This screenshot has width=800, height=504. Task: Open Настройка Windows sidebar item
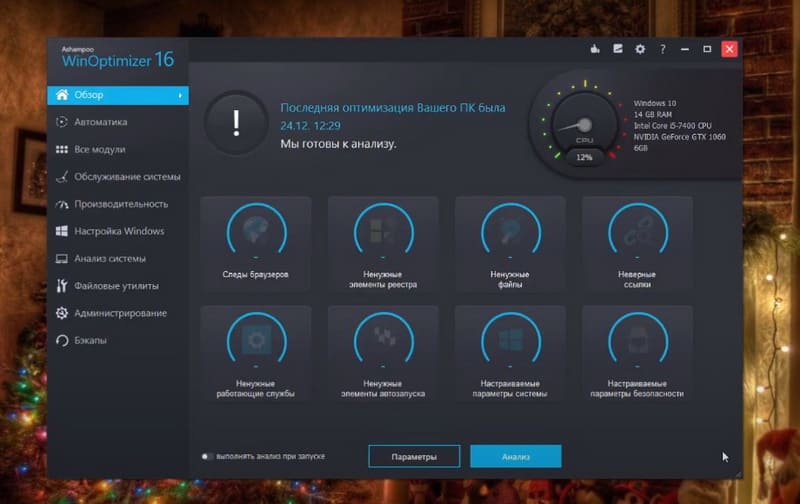coord(119,231)
